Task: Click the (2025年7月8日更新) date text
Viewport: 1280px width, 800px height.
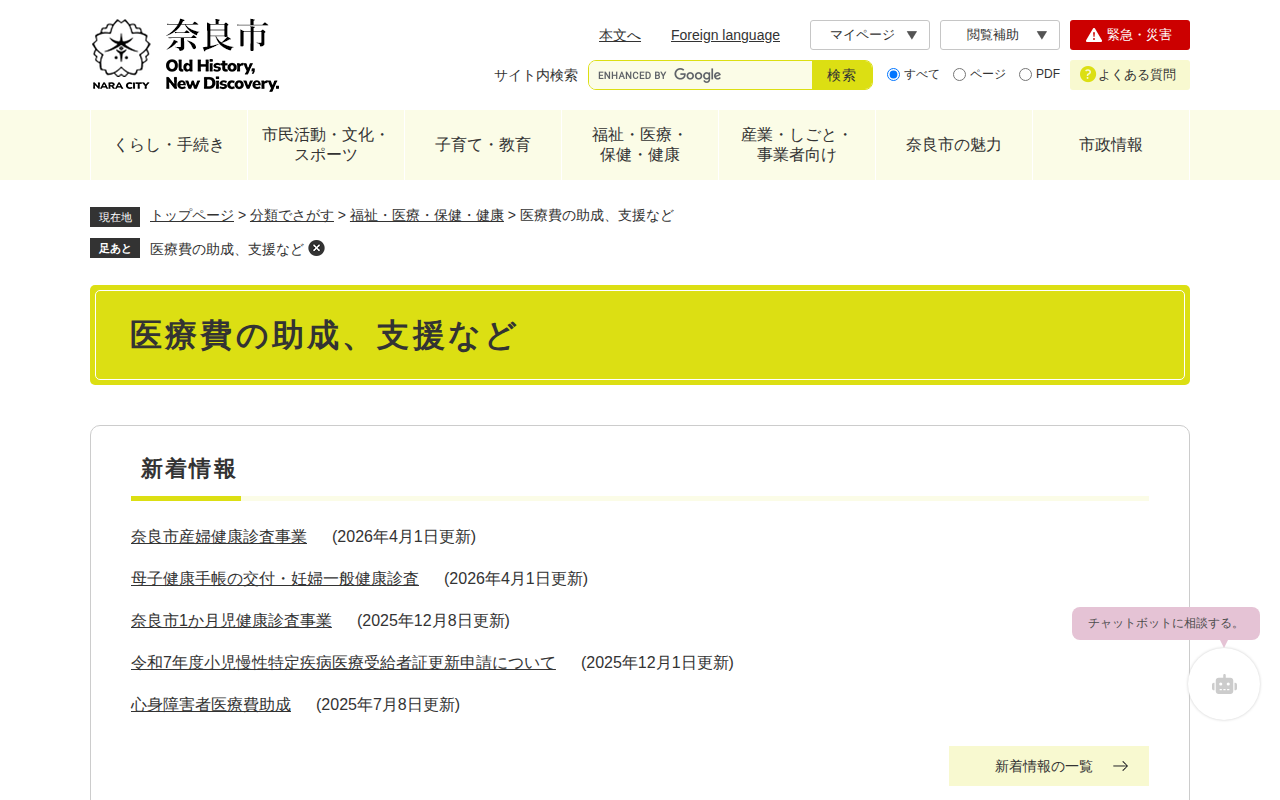Action: click(x=388, y=705)
